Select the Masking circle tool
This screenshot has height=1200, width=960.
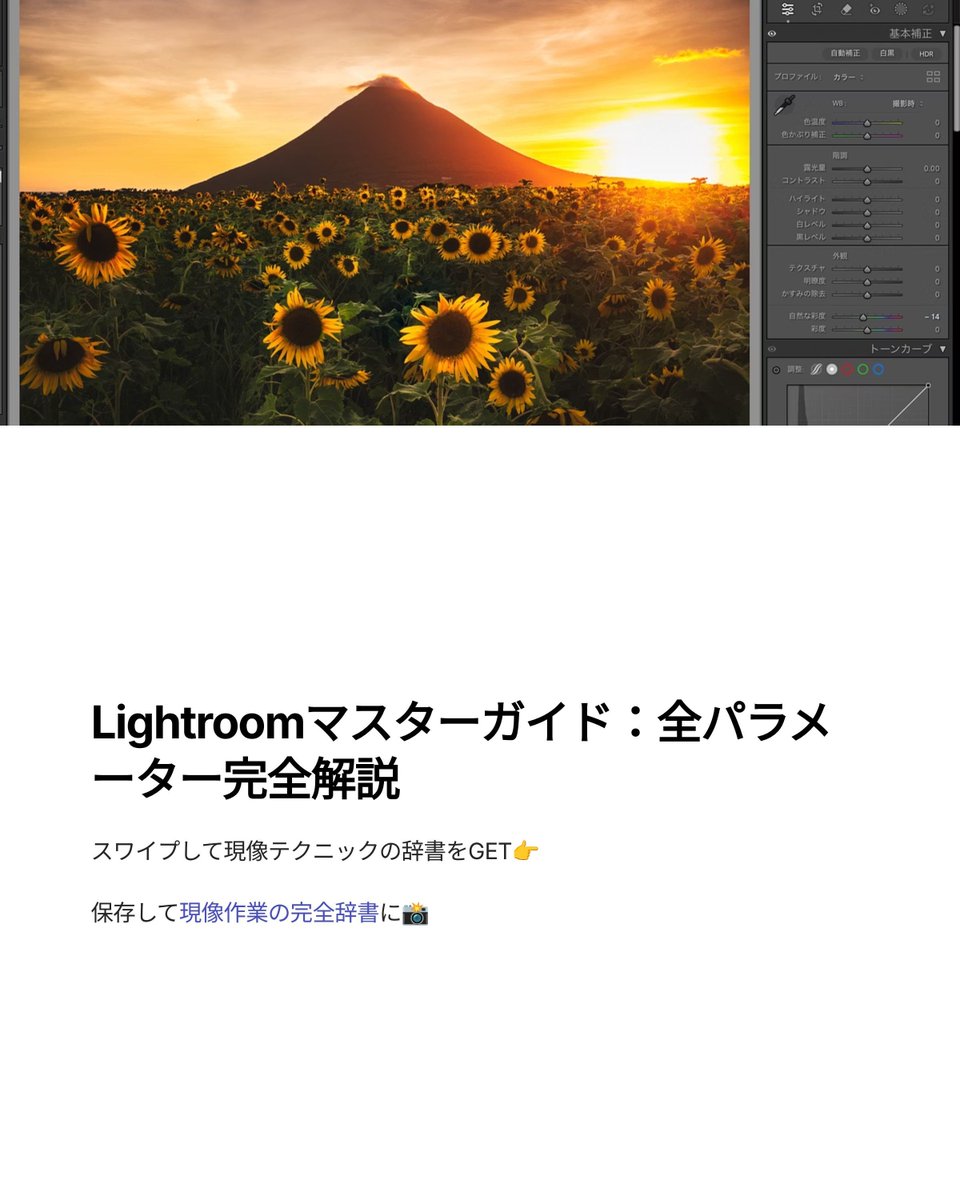point(901,9)
